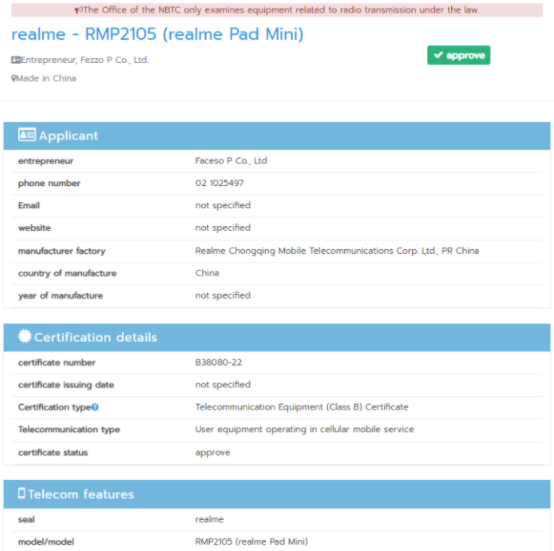The image size is (554, 551).
Task: Click the Certification details badge icon
Action: point(25,336)
